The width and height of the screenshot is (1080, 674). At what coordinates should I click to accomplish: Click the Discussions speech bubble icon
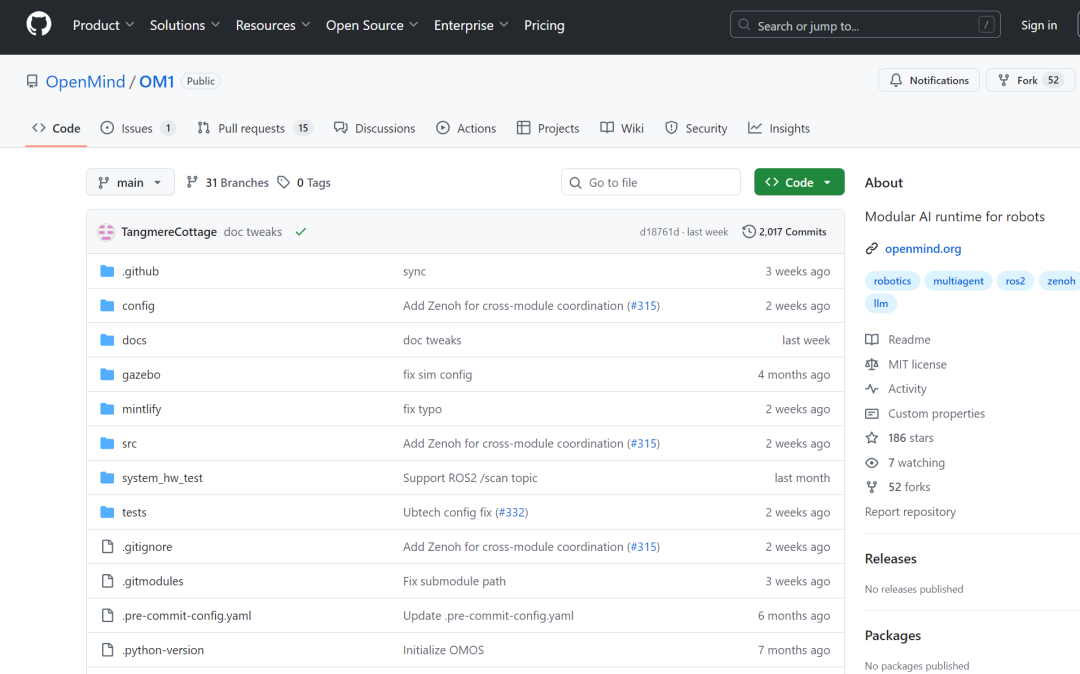point(340,128)
